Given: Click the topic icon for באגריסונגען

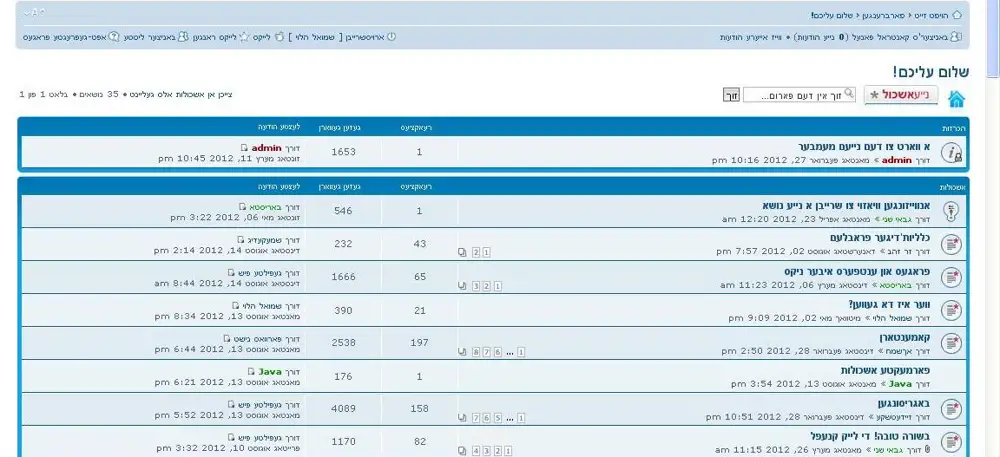Looking at the screenshot, I should (952, 409).
